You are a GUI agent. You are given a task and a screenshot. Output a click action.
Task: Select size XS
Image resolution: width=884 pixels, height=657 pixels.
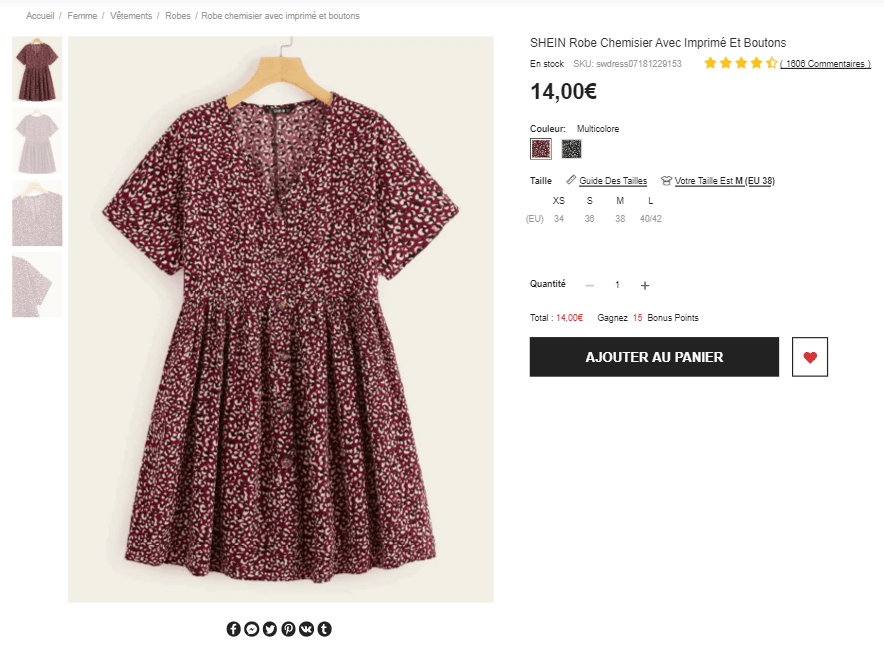(560, 200)
